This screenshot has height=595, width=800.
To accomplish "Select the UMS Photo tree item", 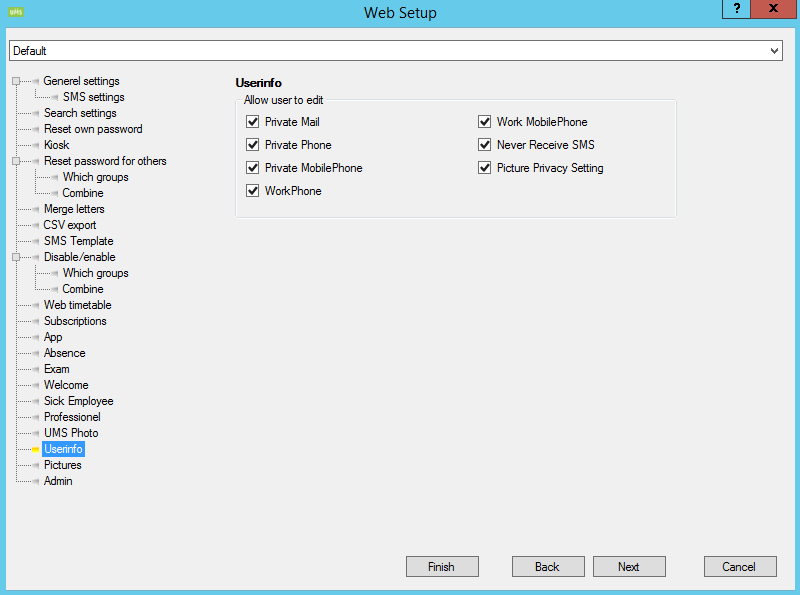I will coord(71,433).
